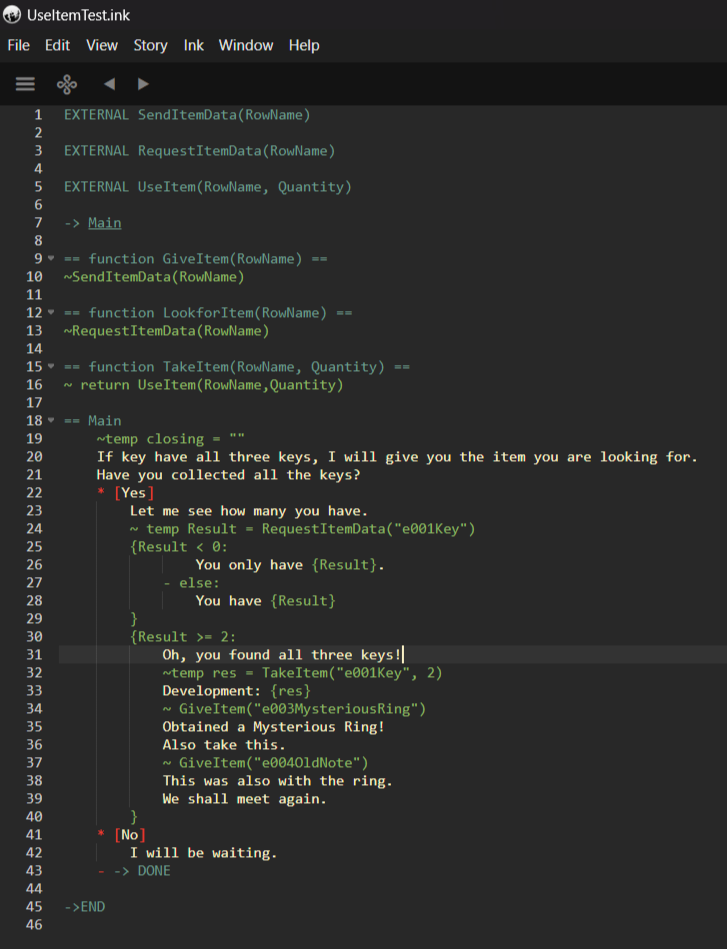The height and width of the screenshot is (949, 727).
Task: Place cursor on the ->END line
Action: 84,907
